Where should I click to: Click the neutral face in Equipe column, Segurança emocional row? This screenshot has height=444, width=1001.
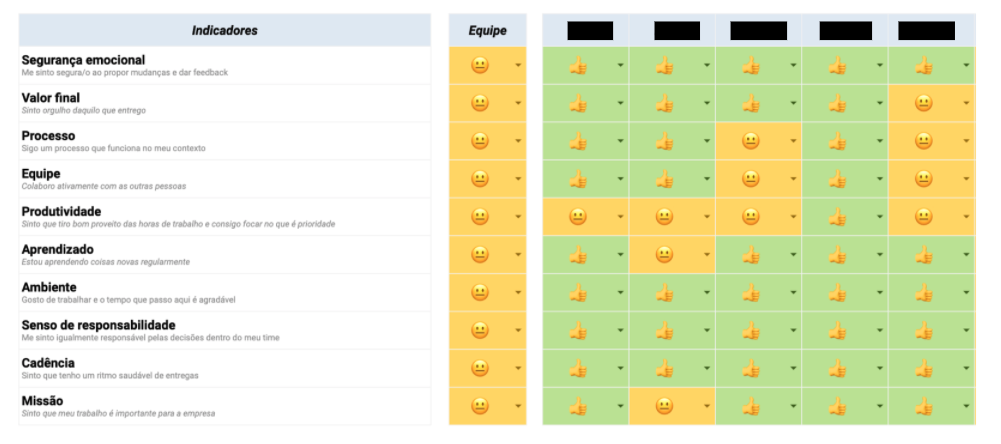(480, 66)
